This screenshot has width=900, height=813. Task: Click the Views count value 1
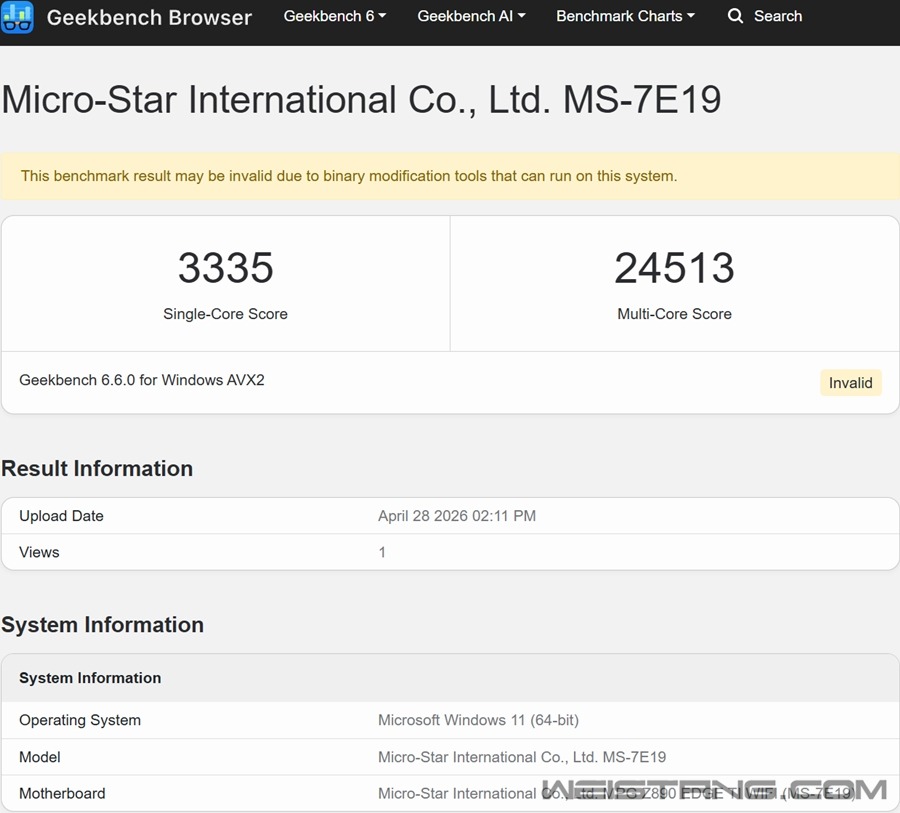pyautogui.click(x=382, y=552)
